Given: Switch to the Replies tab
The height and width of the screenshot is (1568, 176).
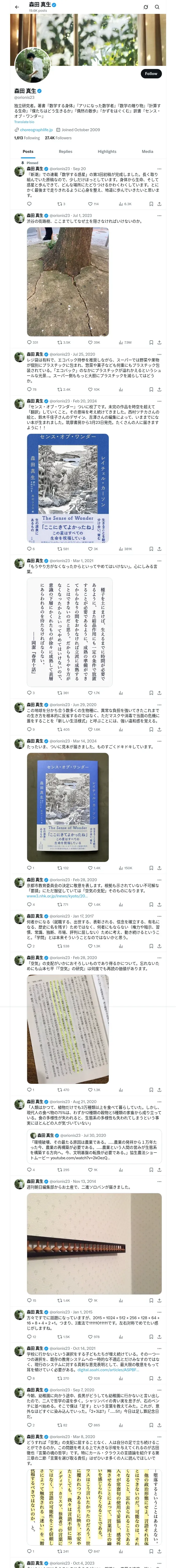Looking at the screenshot, I should 65,152.
